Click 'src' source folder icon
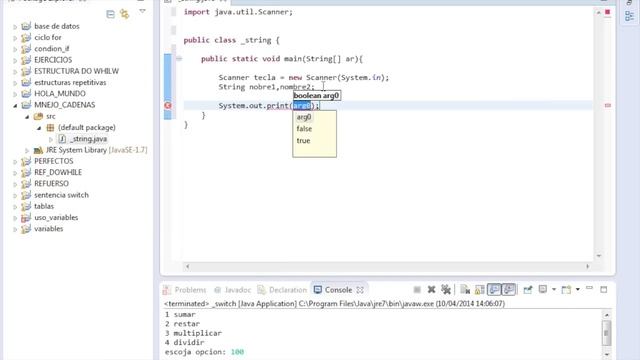The image size is (640, 360). point(38,116)
